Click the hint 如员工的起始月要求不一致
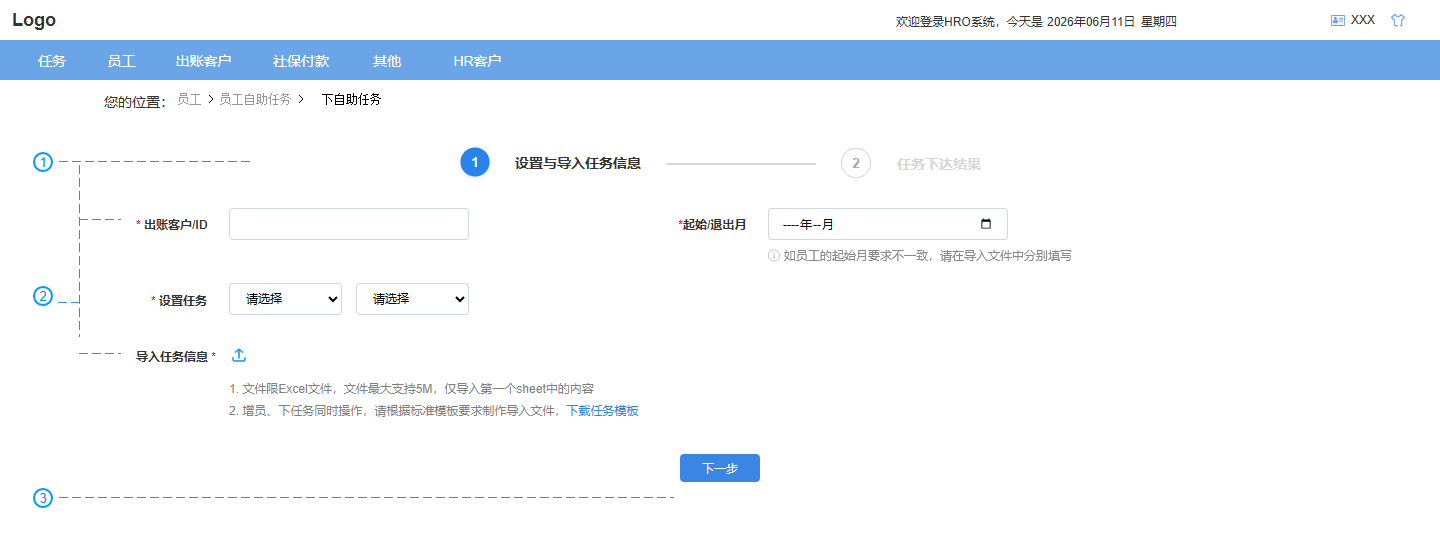The height and width of the screenshot is (554, 1440). (927, 256)
